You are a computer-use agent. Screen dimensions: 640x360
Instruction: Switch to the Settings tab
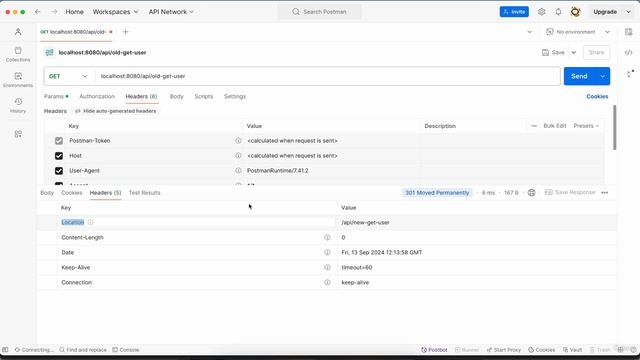point(235,96)
